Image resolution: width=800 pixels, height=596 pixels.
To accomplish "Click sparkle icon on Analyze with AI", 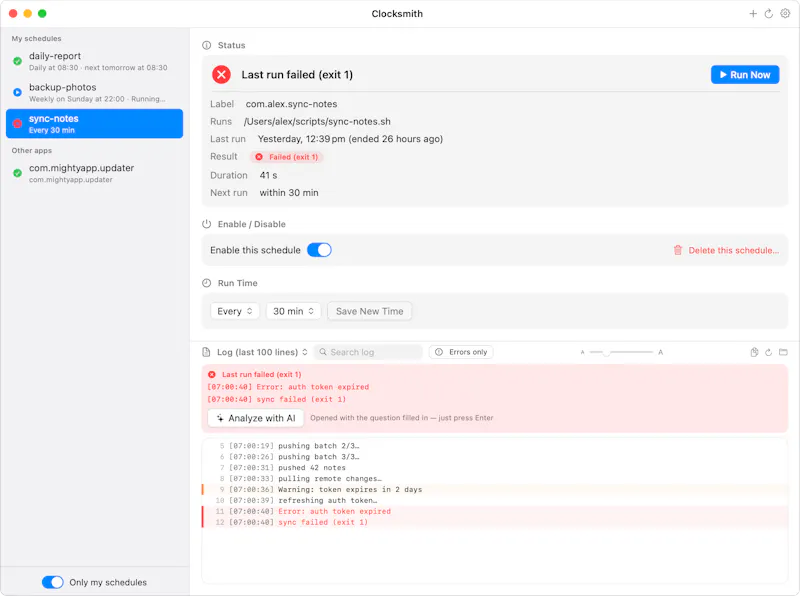I will click(220, 418).
